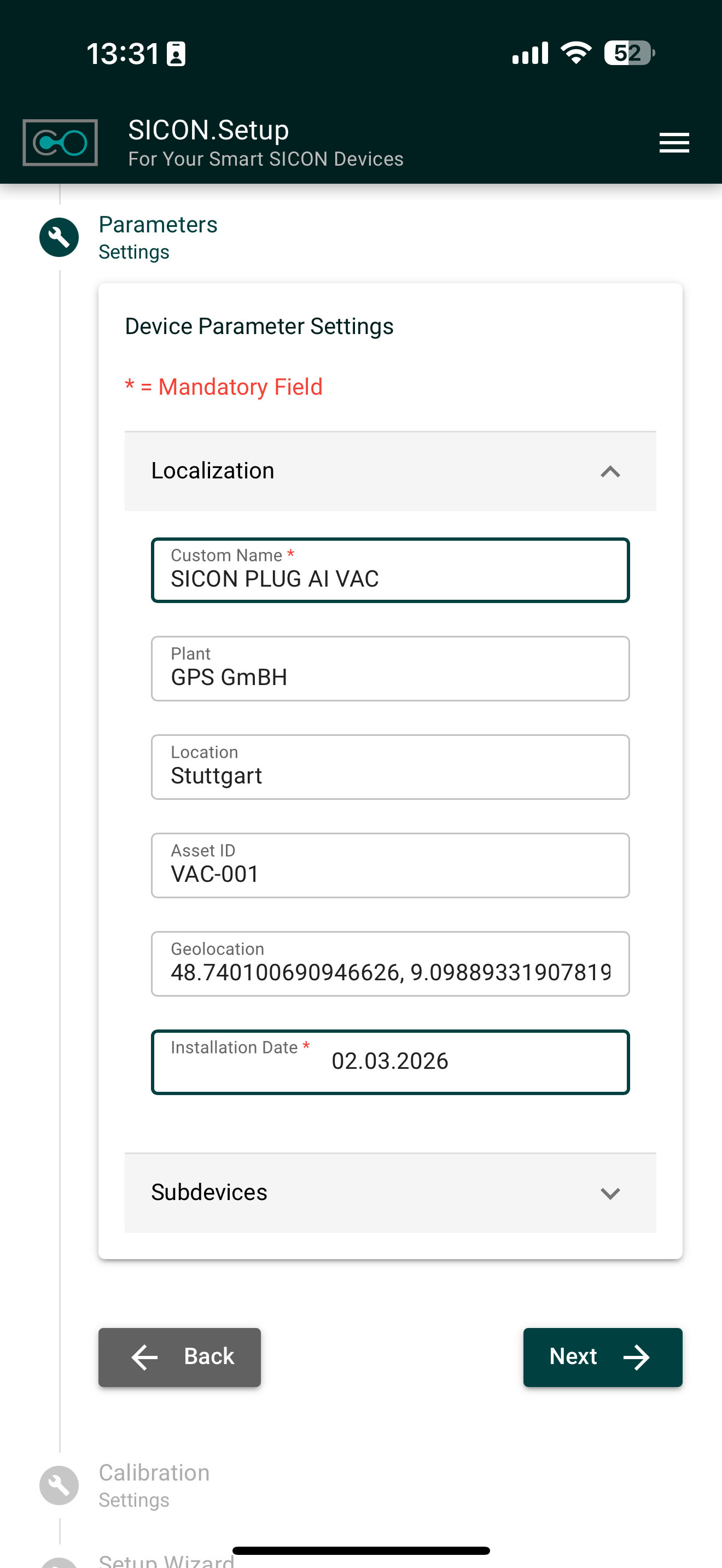722x1568 pixels.
Task: Change the Installation Date field
Action: click(389, 1062)
